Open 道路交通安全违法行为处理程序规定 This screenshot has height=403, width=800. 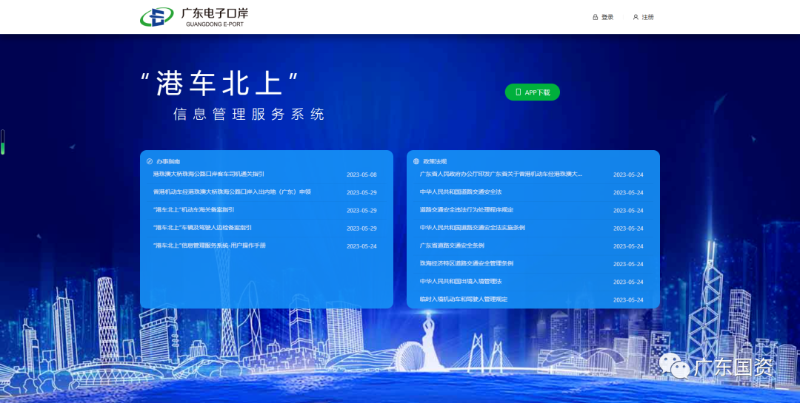click(x=466, y=210)
